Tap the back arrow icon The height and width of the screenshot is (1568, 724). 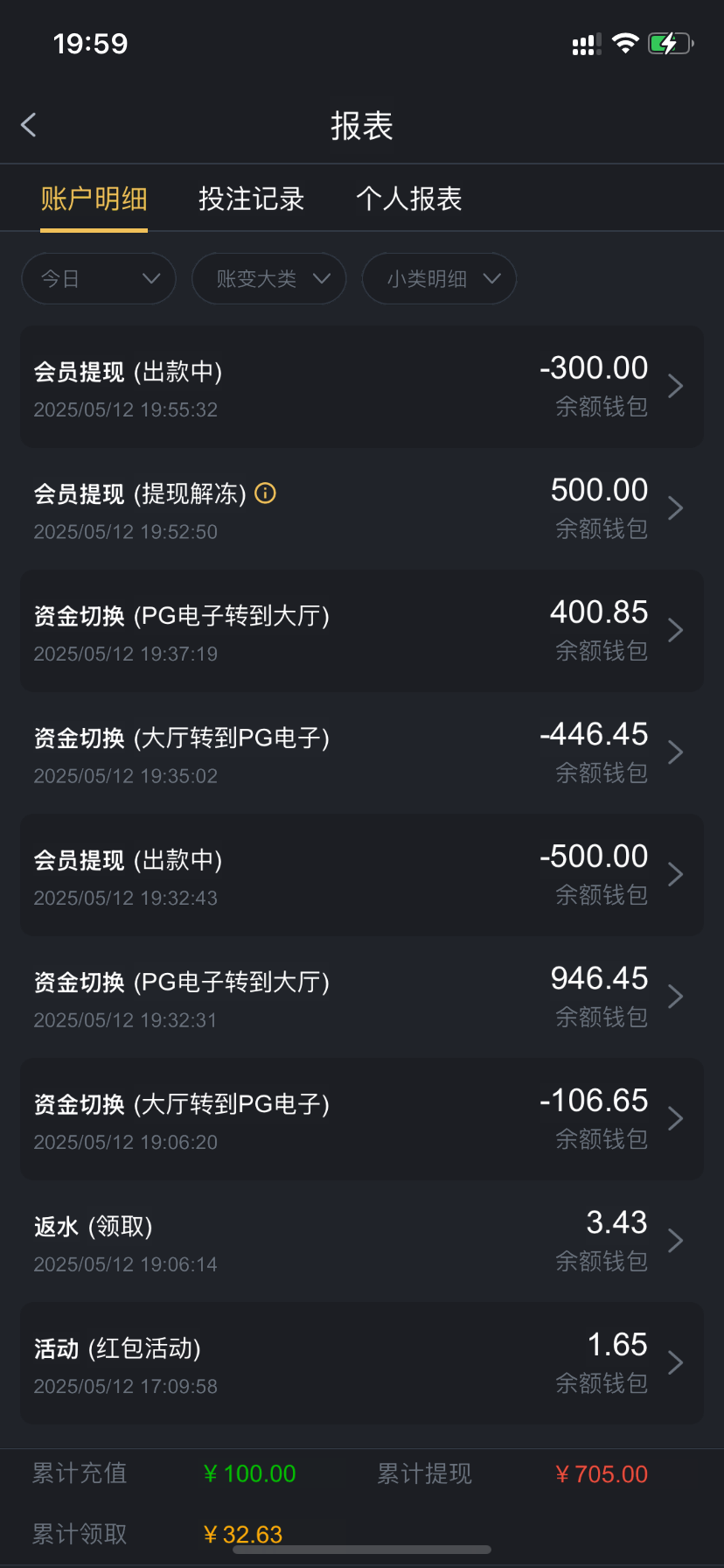(29, 125)
